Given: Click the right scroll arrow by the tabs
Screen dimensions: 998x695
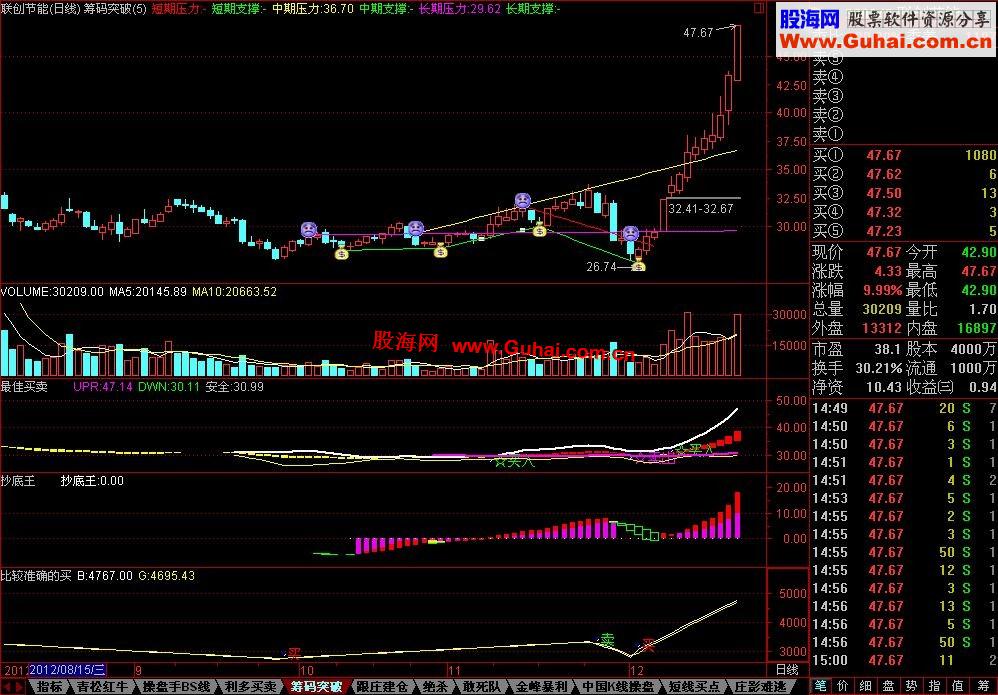Looking at the screenshot, I should 20,687.
